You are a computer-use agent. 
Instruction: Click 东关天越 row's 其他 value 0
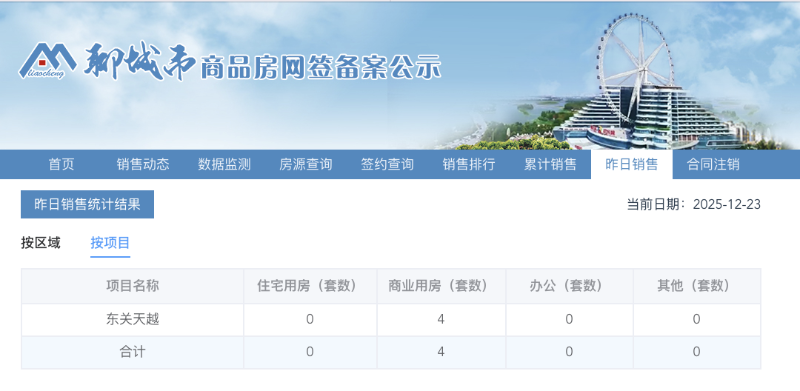[x=697, y=320]
